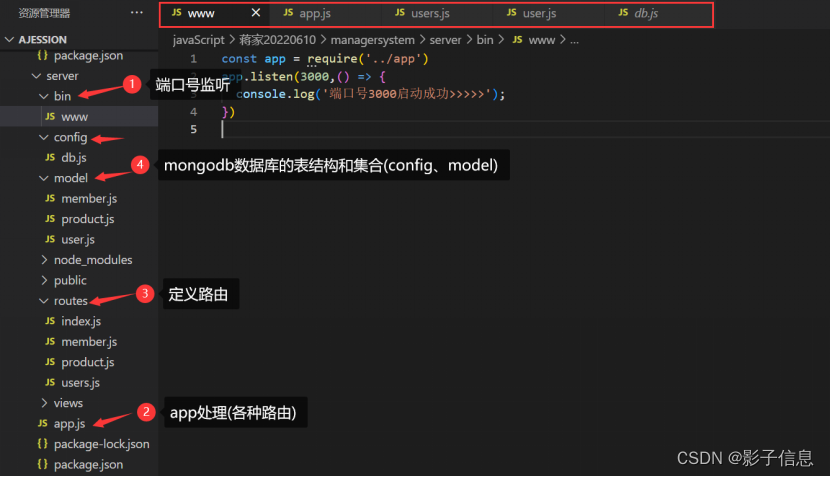Screen dimensions: 830x477
Task: Open users.js under the routes folder
Action: click(79, 383)
